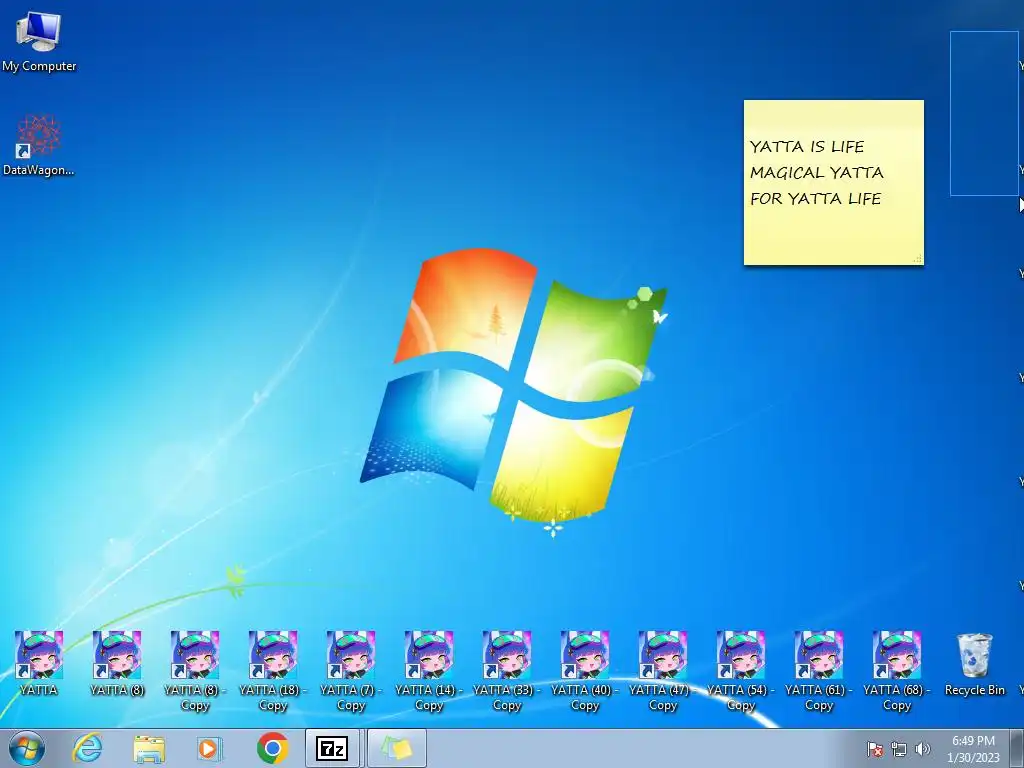1024x768 pixels.
Task: Click the line FOR YATTA LIFE in the note
Action: coord(816,199)
